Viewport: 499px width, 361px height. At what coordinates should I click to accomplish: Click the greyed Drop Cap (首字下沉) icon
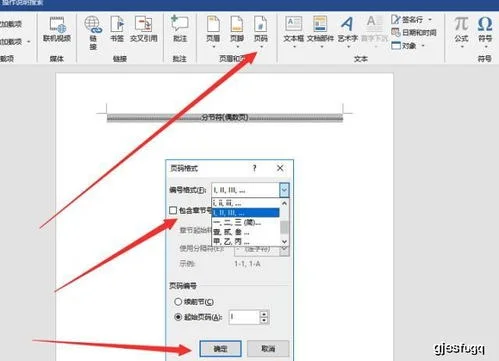click(374, 32)
